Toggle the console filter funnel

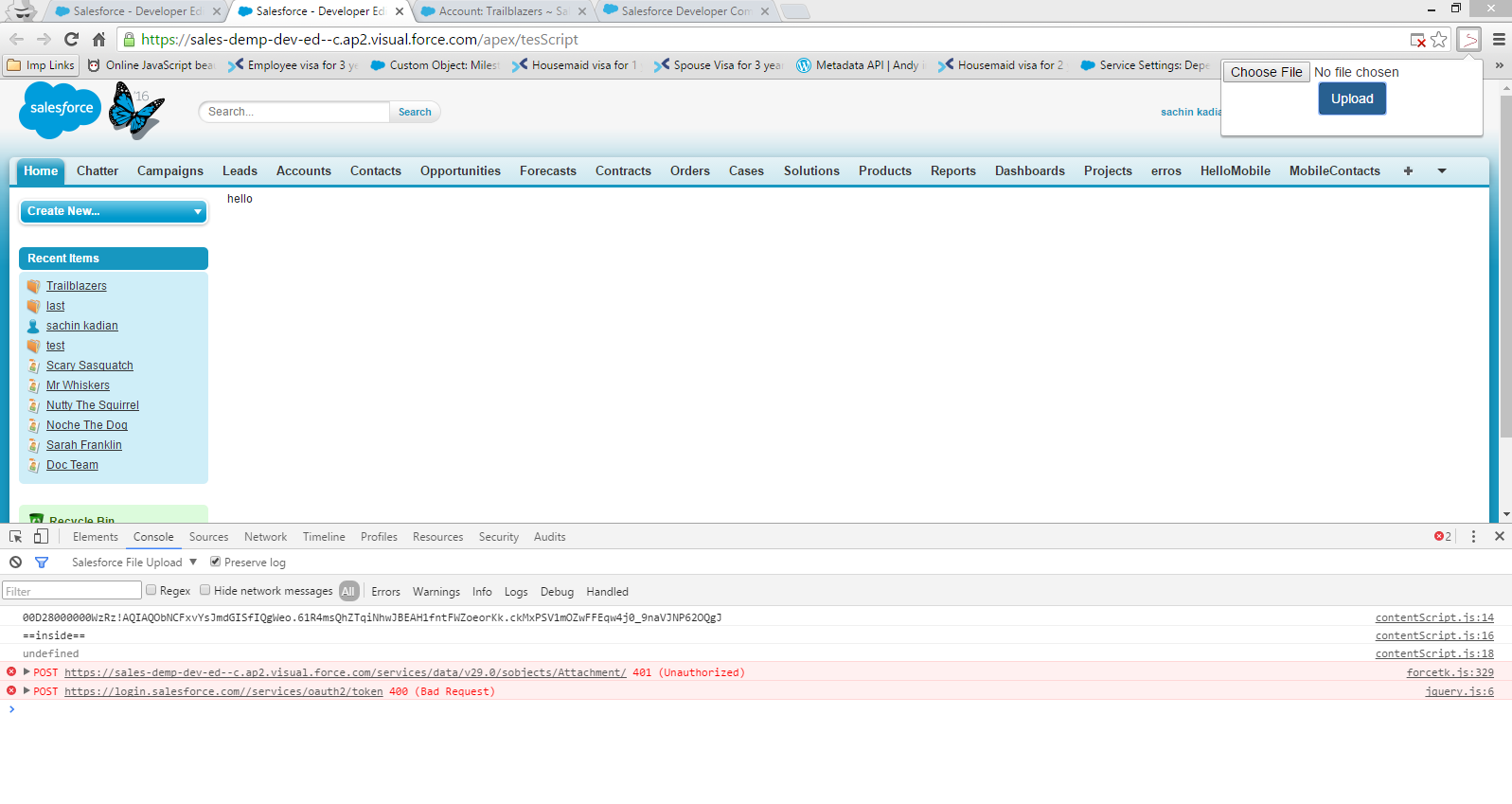click(42, 563)
